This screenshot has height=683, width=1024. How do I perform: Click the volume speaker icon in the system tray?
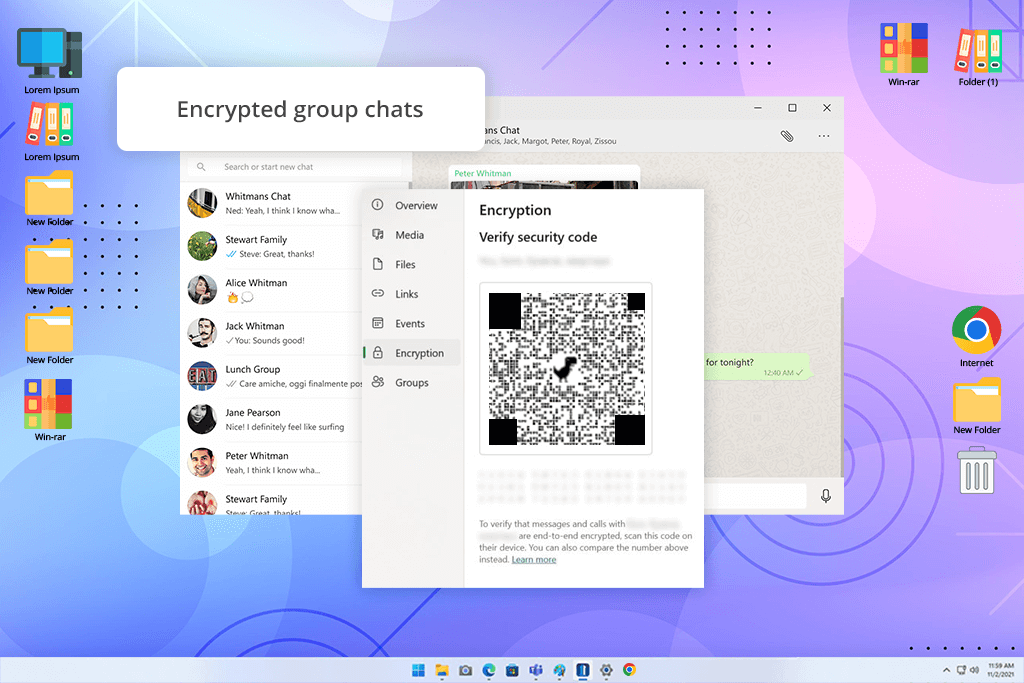974,670
